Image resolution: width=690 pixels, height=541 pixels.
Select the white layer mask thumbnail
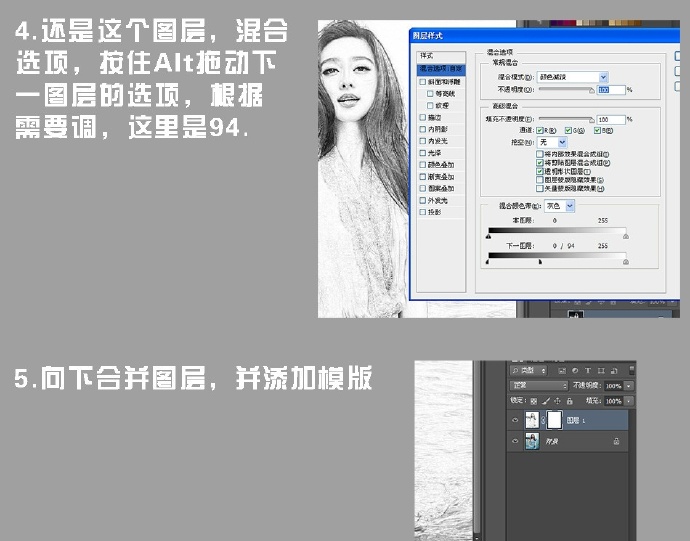tap(554, 420)
